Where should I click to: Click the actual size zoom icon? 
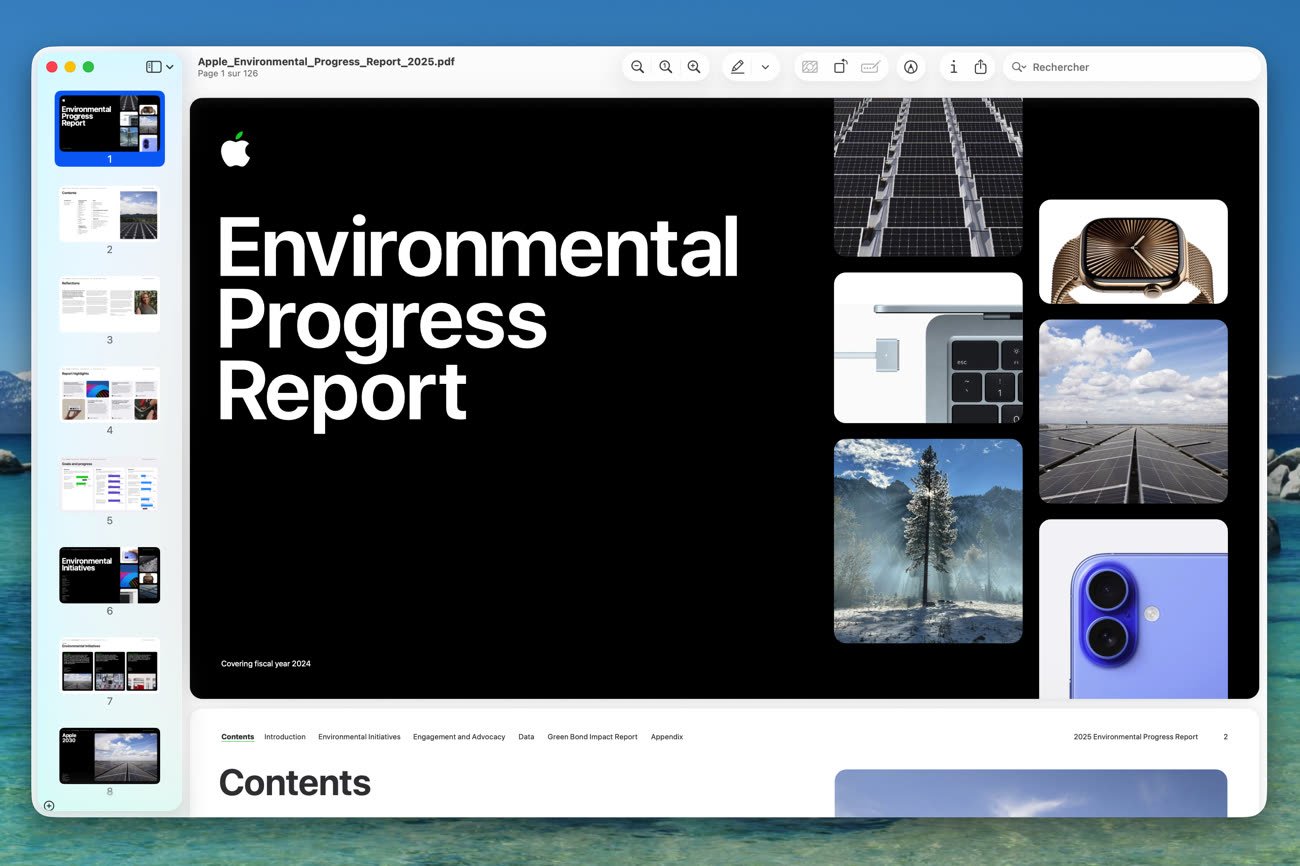point(665,67)
